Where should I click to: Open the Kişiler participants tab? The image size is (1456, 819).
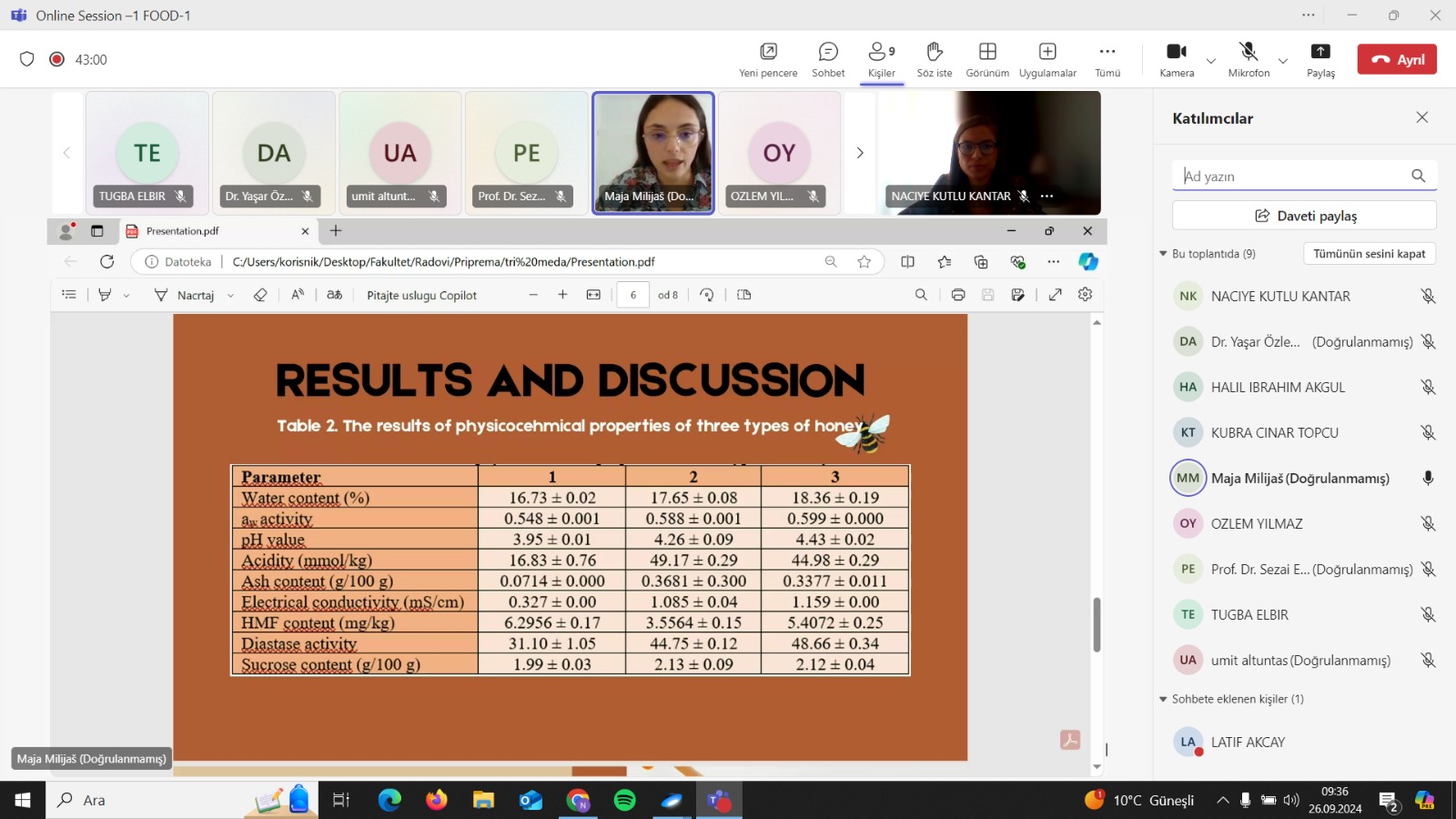(881, 59)
